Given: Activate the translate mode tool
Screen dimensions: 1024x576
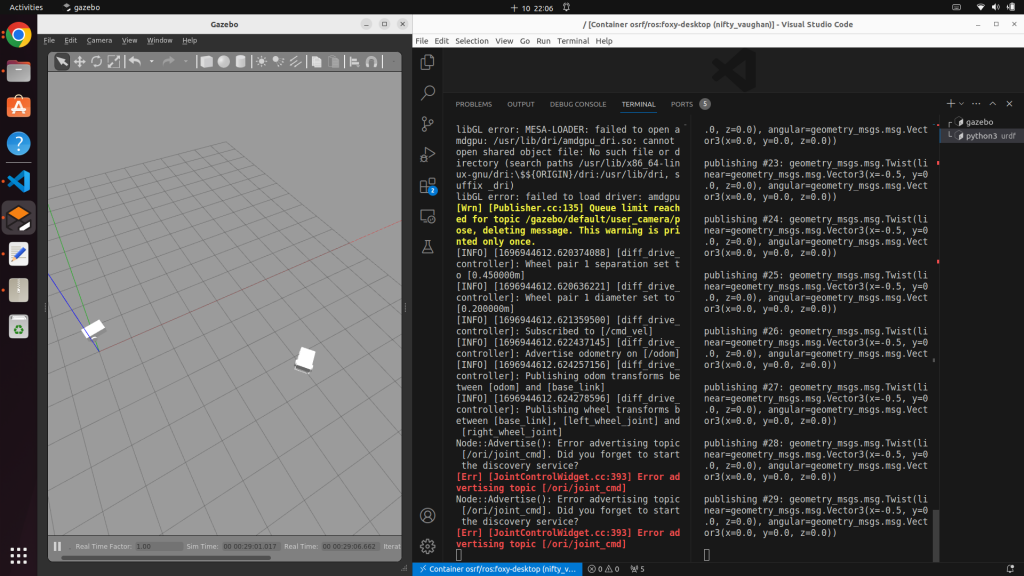Looking at the screenshot, I should 79,61.
